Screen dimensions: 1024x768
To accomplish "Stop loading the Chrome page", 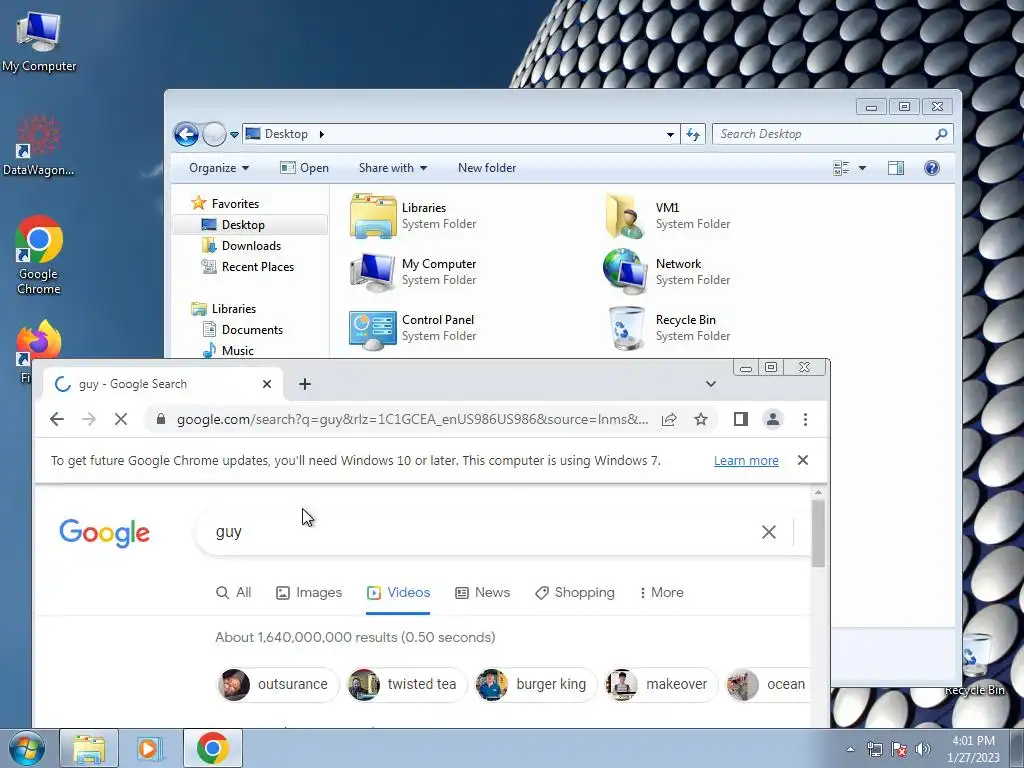I will point(121,419).
